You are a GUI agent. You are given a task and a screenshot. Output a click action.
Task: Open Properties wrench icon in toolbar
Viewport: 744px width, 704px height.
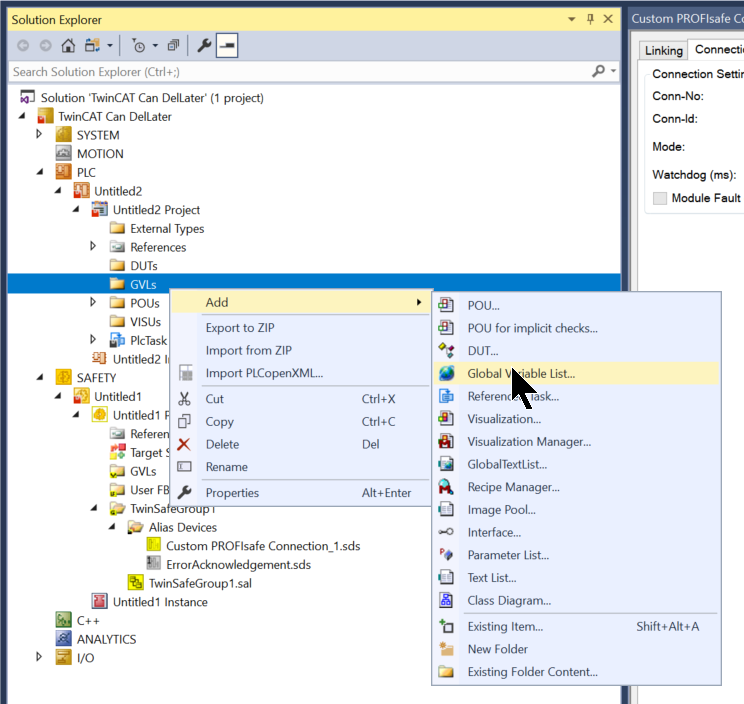204,46
